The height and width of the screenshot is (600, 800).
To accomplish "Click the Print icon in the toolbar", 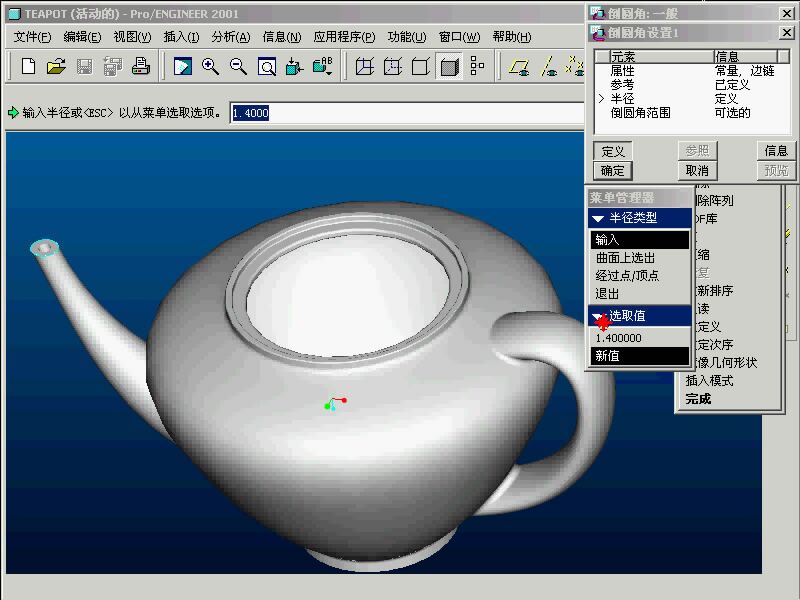I will [140, 67].
